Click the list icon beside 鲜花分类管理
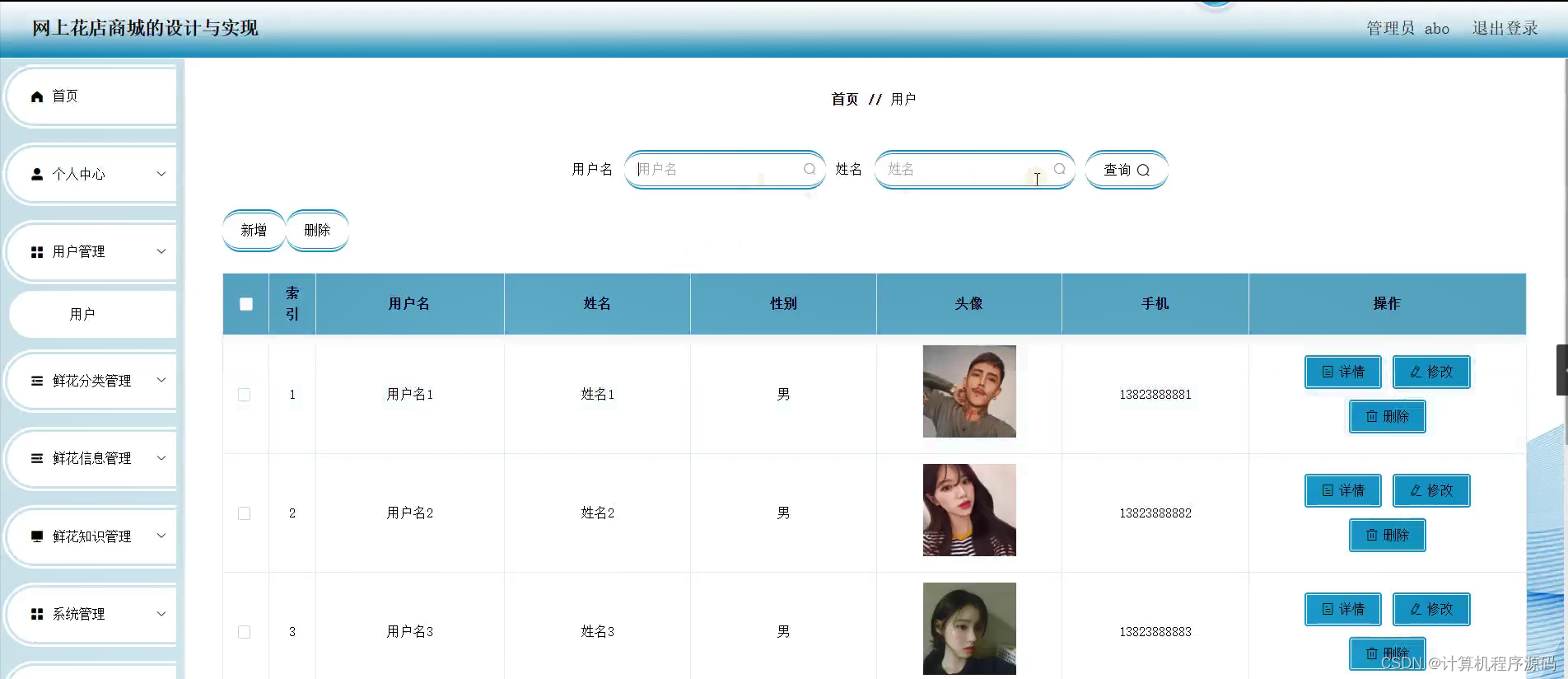1568x679 pixels. [37, 381]
